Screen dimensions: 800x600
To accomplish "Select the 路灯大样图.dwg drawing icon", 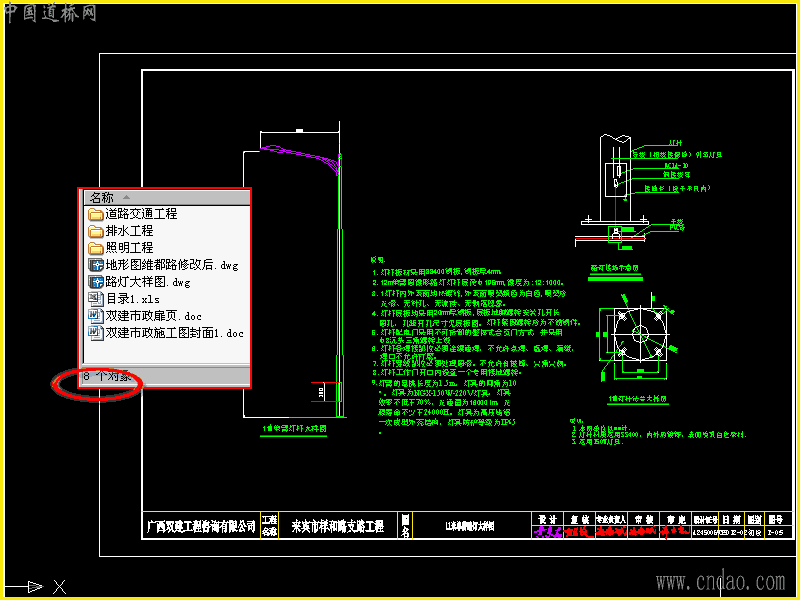I will [95, 282].
